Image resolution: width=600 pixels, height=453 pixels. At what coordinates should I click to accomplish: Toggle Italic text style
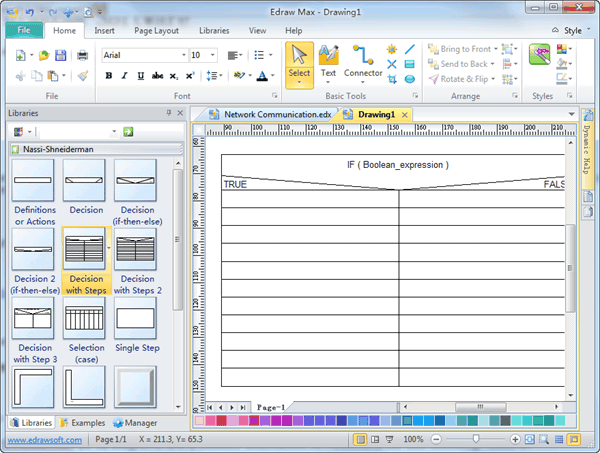(x=124, y=76)
